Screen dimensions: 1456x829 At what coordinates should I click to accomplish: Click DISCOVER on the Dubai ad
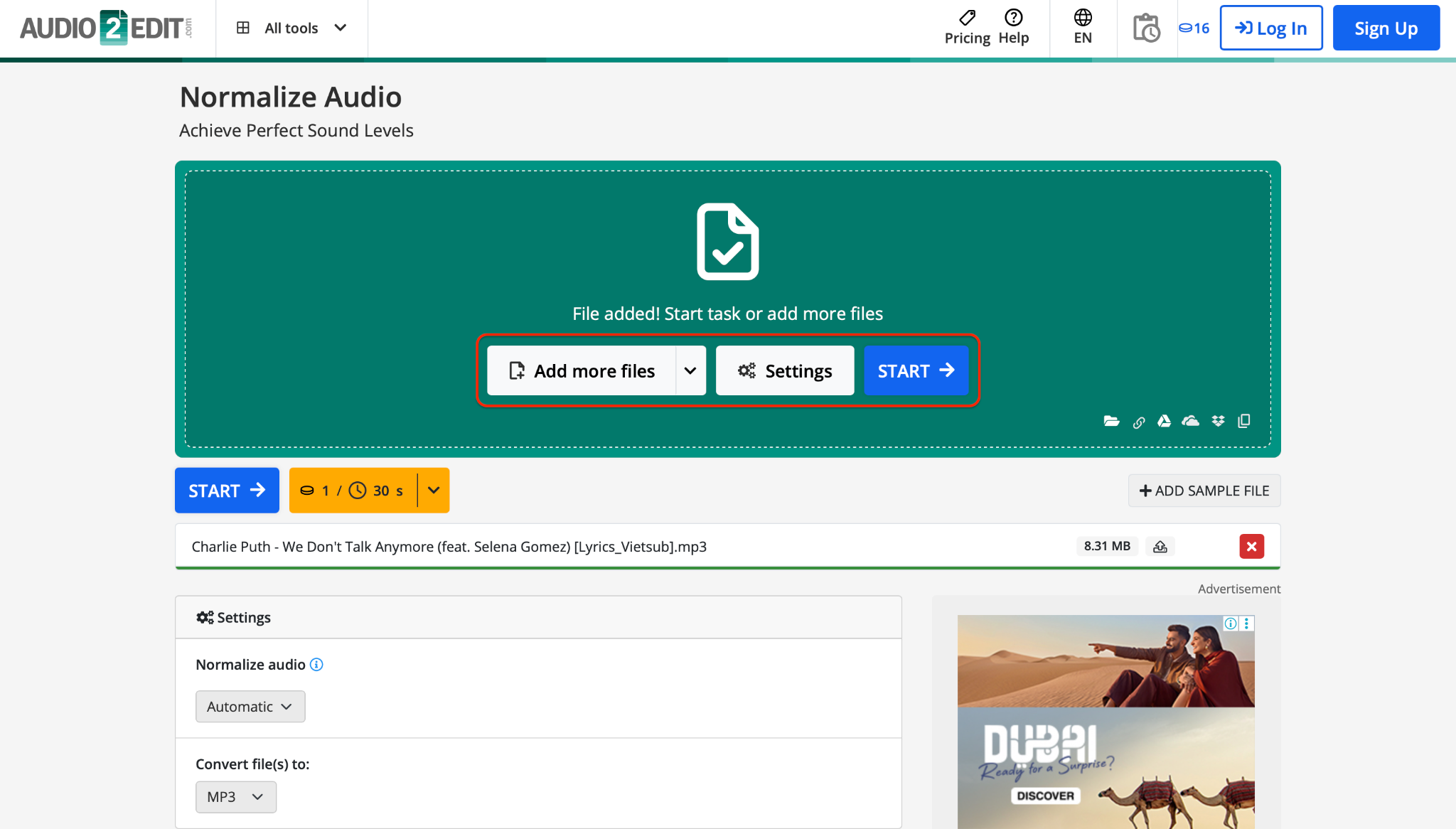(1045, 796)
